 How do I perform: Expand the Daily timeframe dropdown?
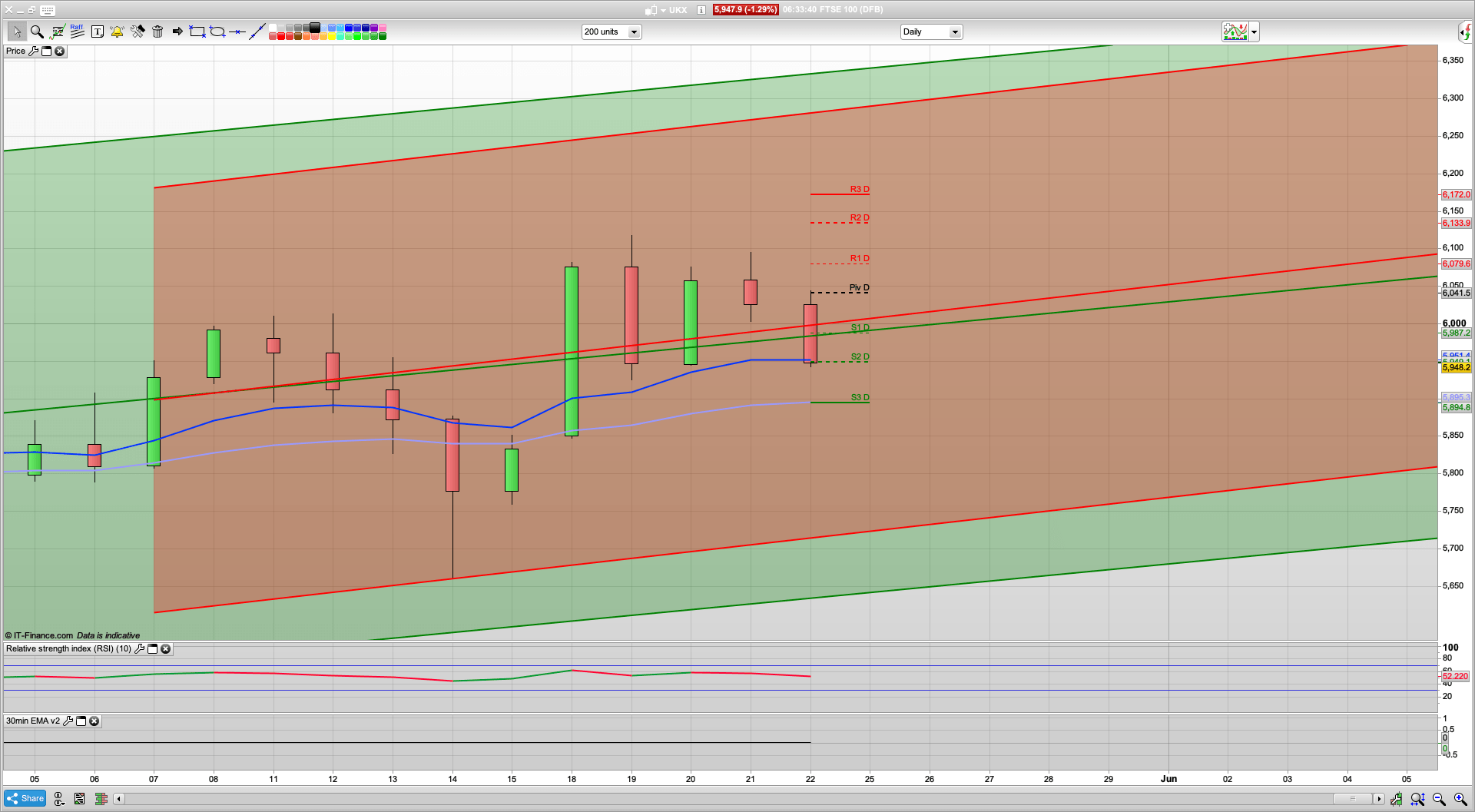(x=954, y=32)
